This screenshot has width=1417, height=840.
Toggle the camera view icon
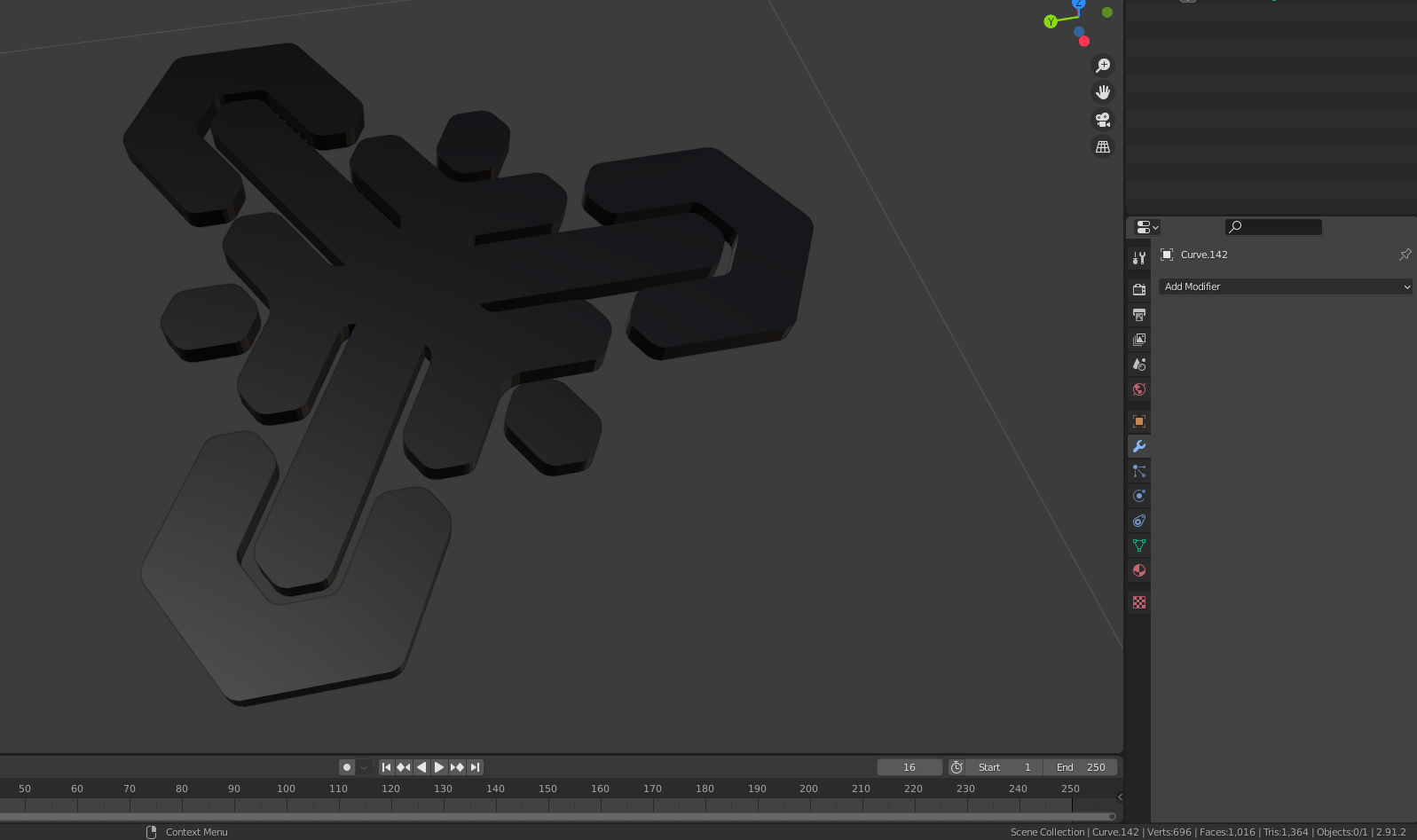point(1103,120)
